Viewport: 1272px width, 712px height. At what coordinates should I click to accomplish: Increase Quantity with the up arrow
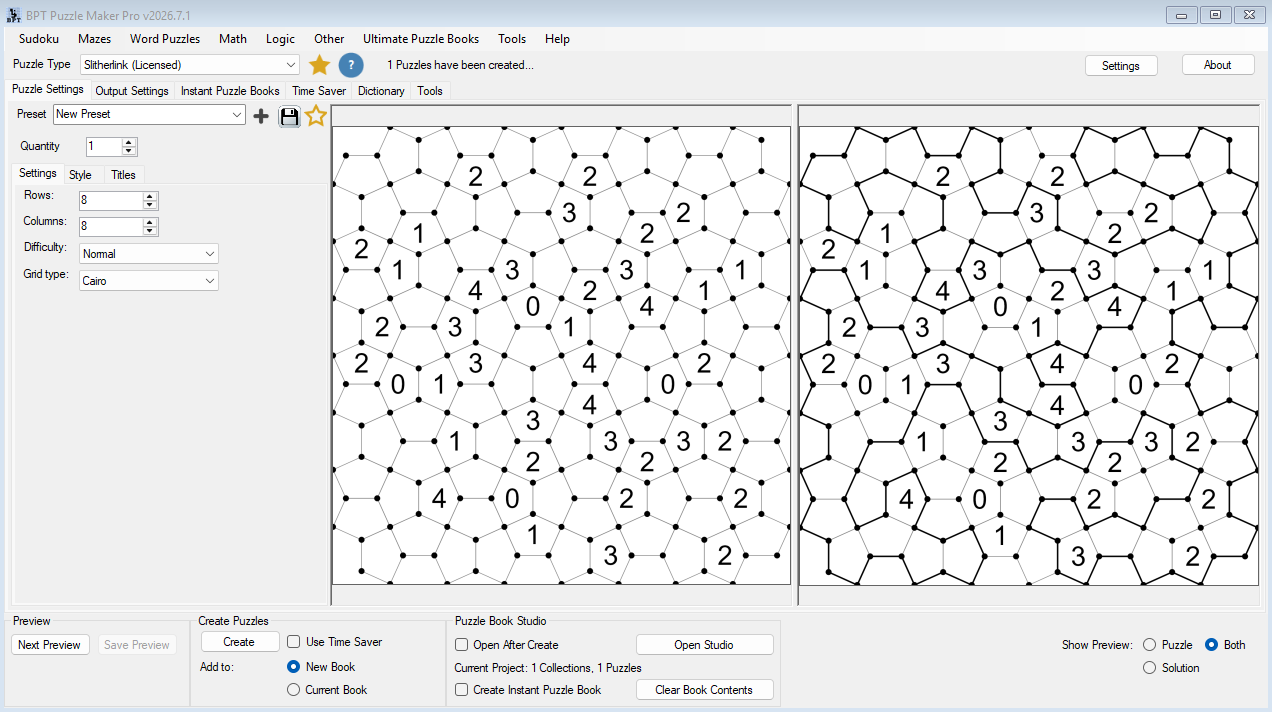coord(129,142)
